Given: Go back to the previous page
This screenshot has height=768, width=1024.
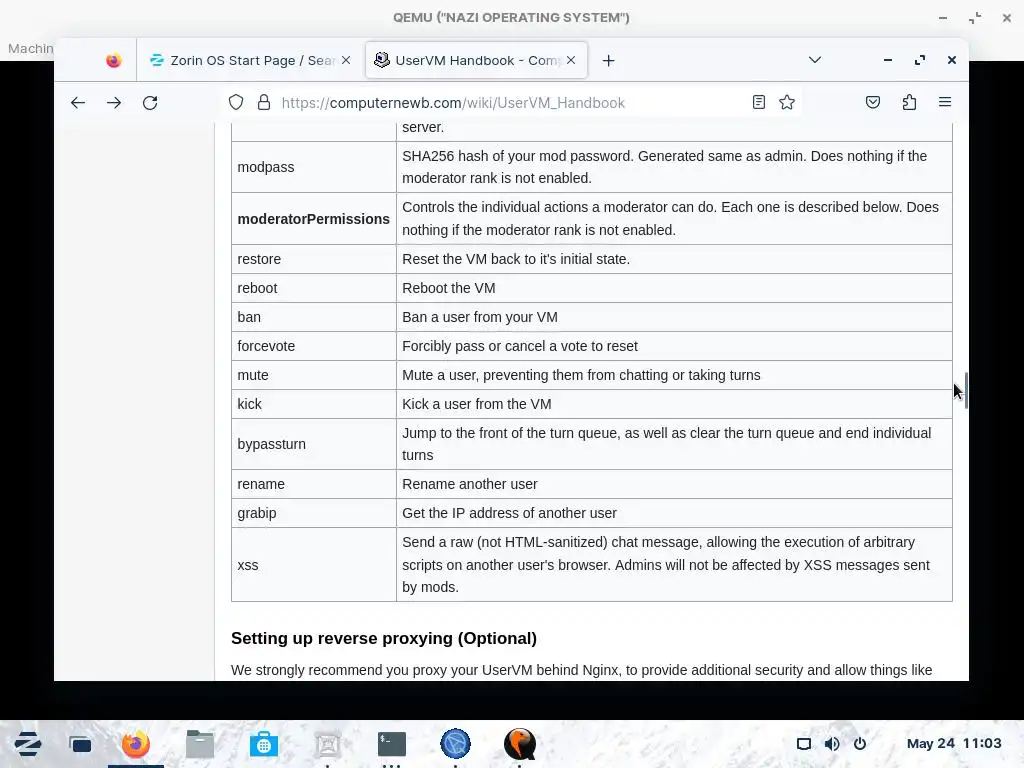Looking at the screenshot, I should click(x=78, y=103).
